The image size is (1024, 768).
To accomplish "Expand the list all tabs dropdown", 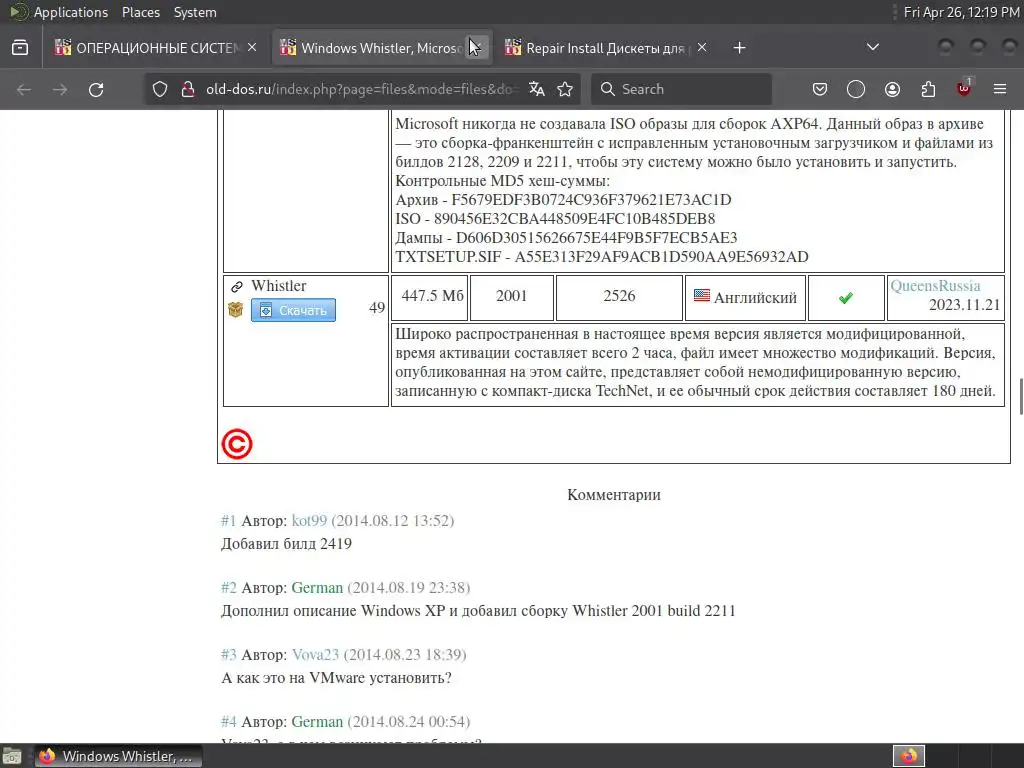I will [872, 47].
